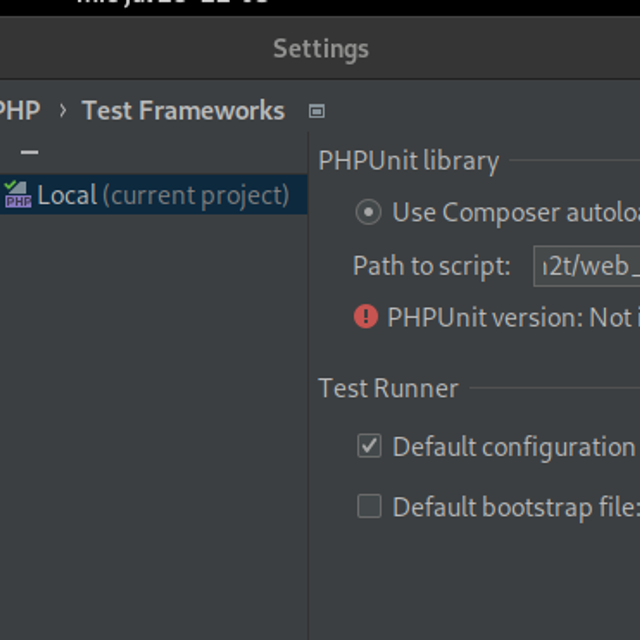The width and height of the screenshot is (640, 640).
Task: Click the PHP breadcrumb item
Action: click(20, 111)
